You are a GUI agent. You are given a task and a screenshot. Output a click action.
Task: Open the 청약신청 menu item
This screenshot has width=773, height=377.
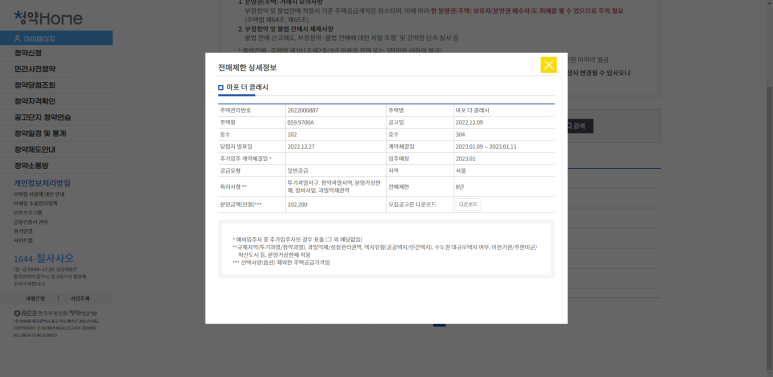click(28, 53)
